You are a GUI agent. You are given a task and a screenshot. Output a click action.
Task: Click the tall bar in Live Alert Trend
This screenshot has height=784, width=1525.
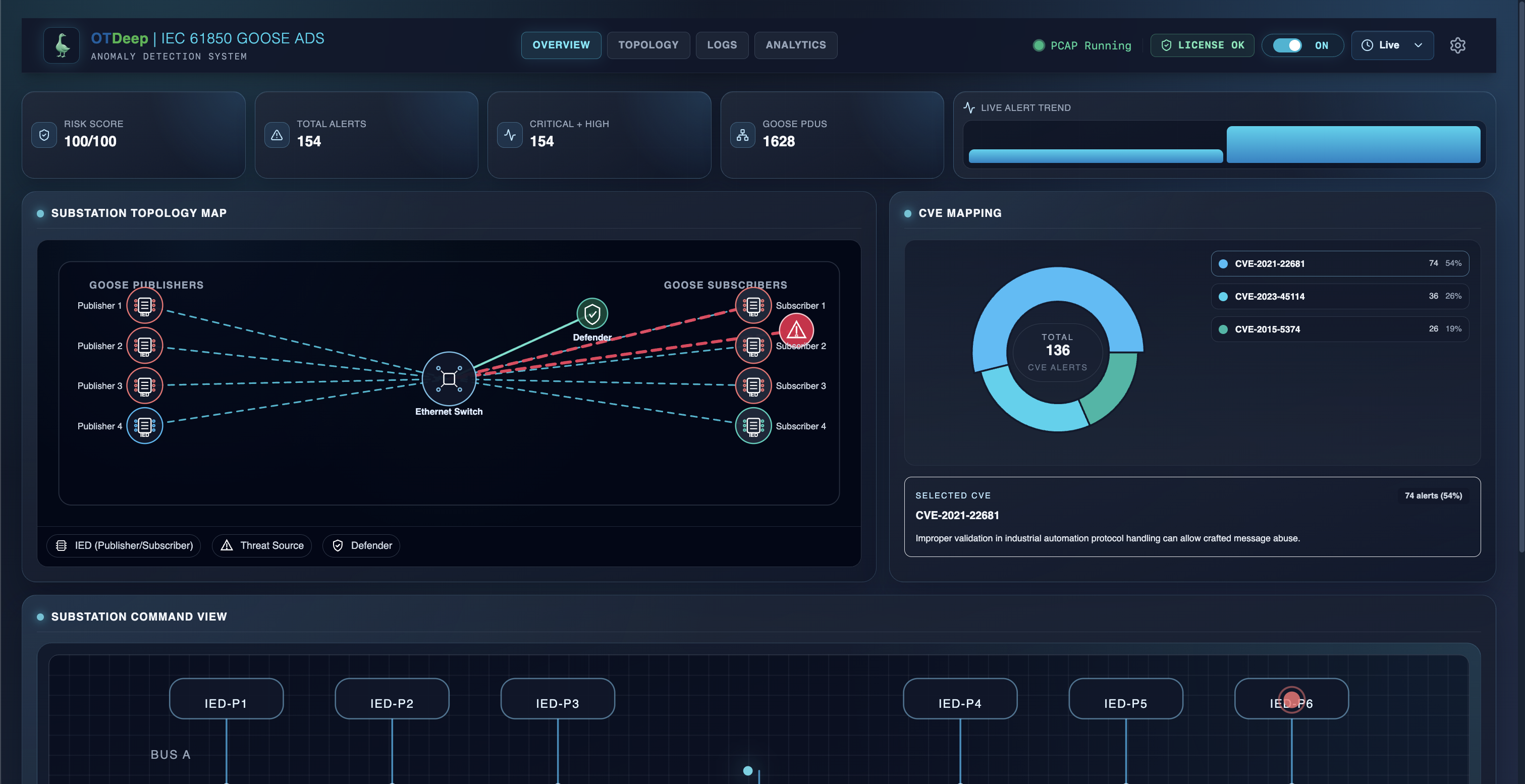(1353, 144)
